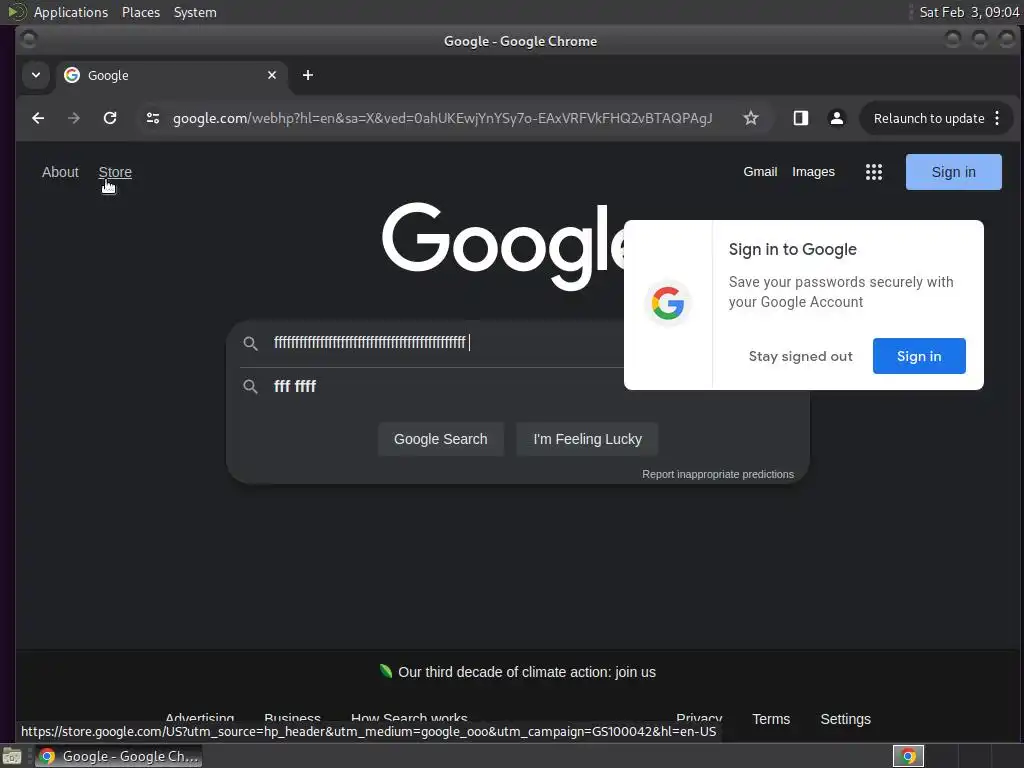Open the Places menu

coord(141,12)
